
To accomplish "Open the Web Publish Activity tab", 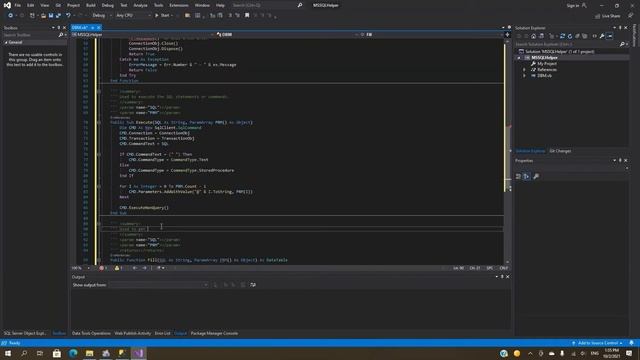I will (133, 333).
